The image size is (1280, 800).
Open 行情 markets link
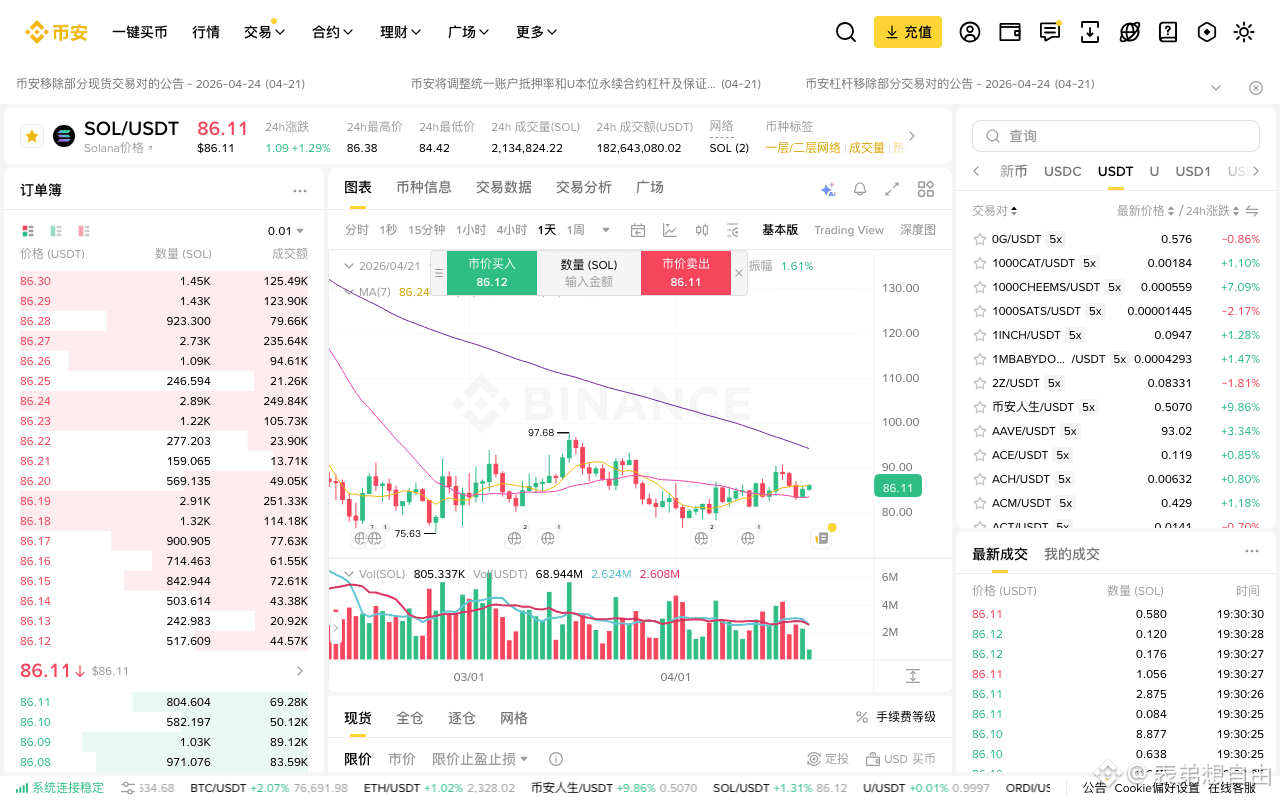click(206, 32)
